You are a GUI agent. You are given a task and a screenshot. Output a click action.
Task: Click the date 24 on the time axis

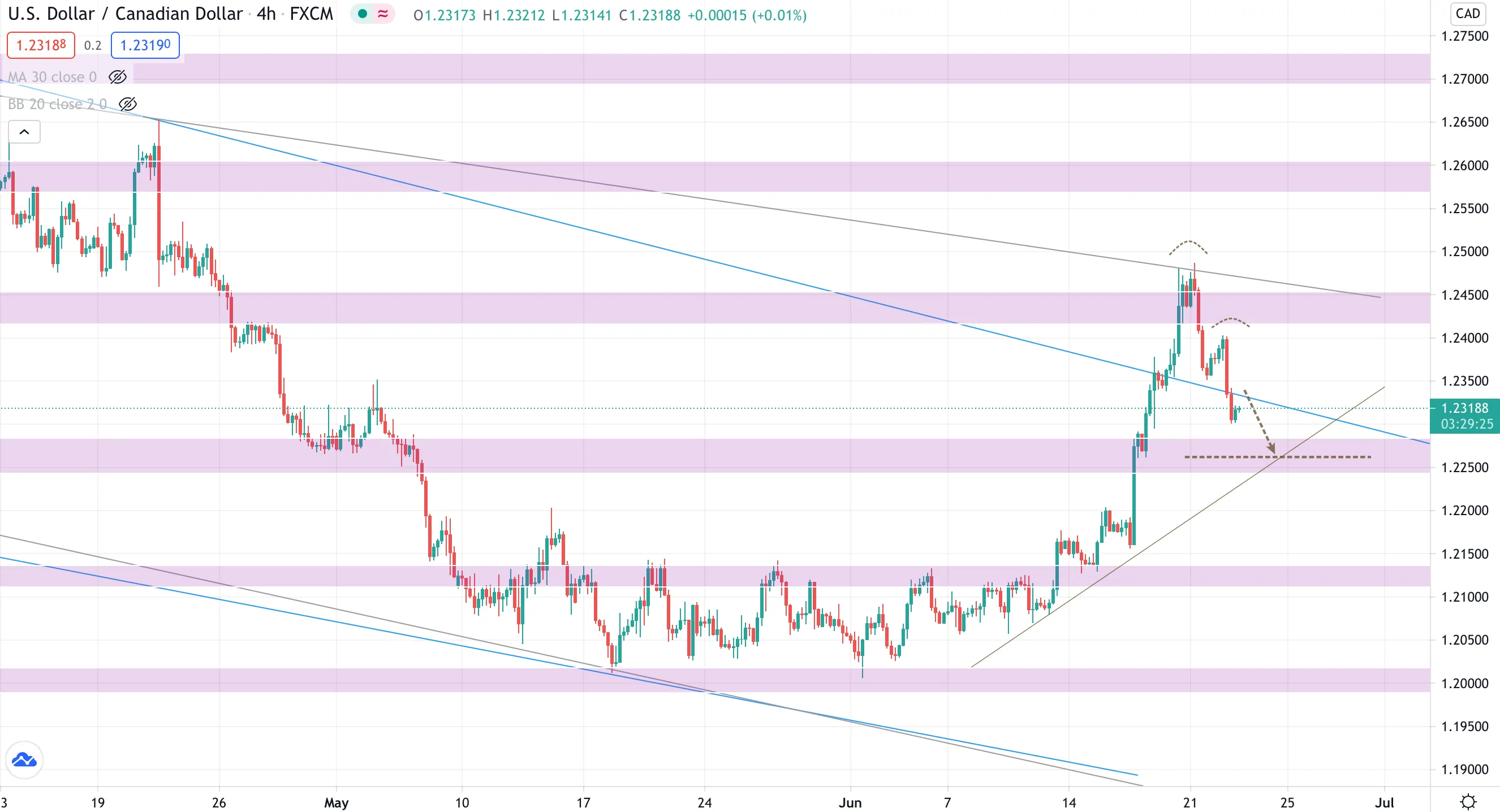(705, 803)
